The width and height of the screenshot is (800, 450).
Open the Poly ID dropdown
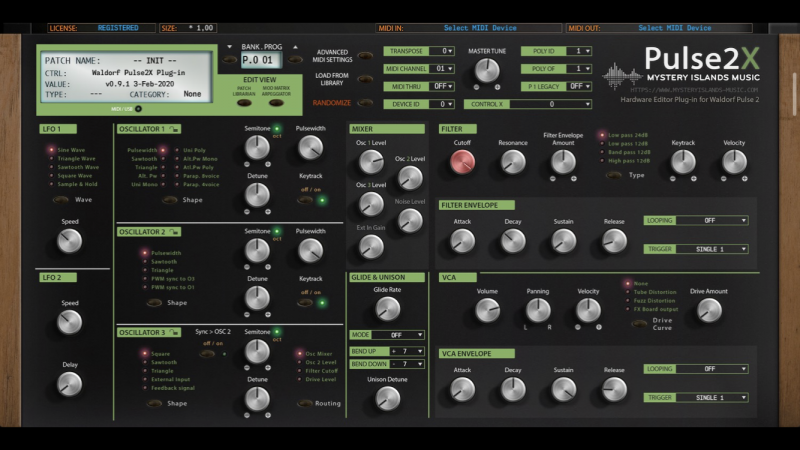(556, 51)
